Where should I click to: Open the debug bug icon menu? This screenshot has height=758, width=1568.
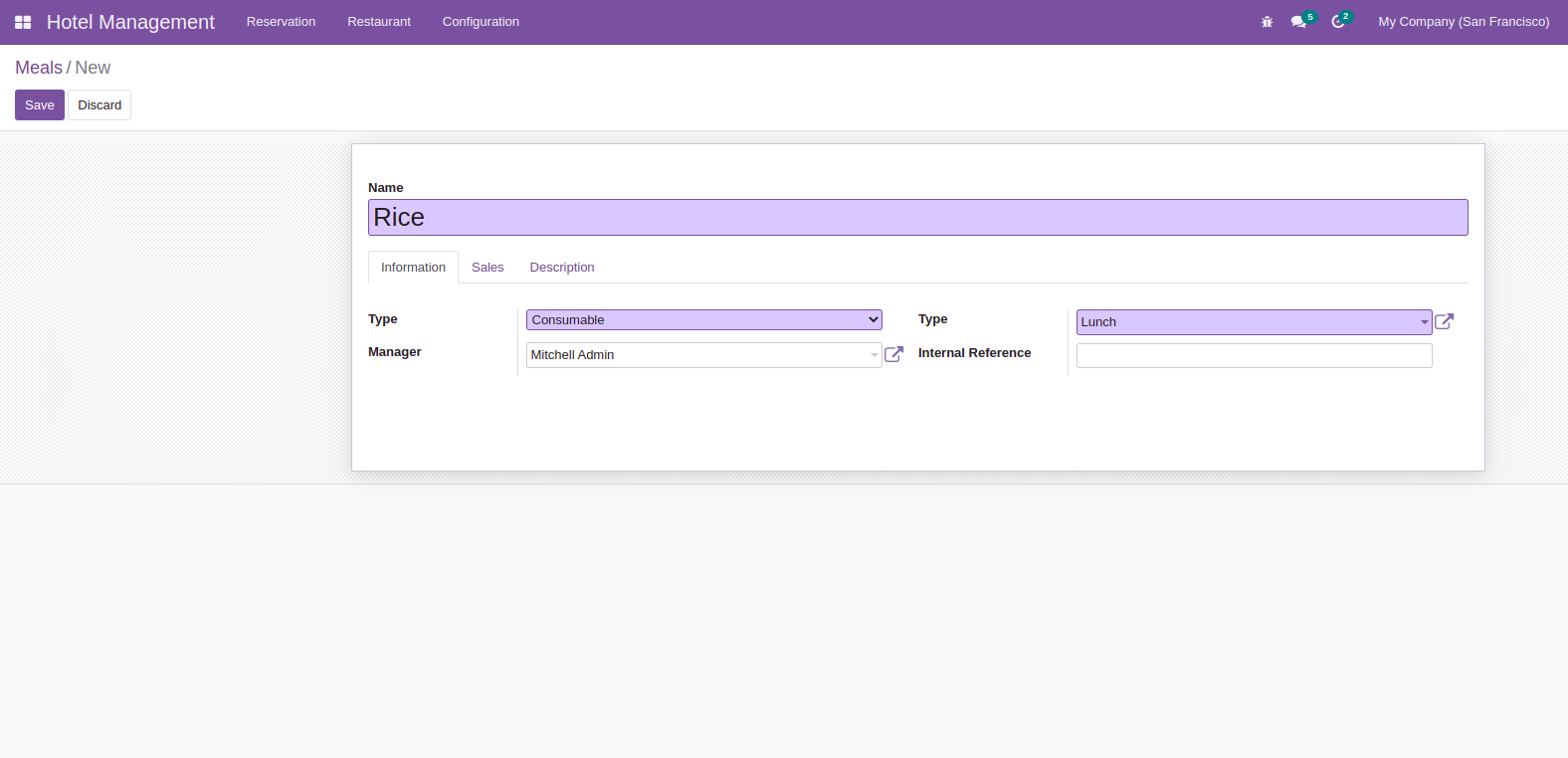point(1267,22)
